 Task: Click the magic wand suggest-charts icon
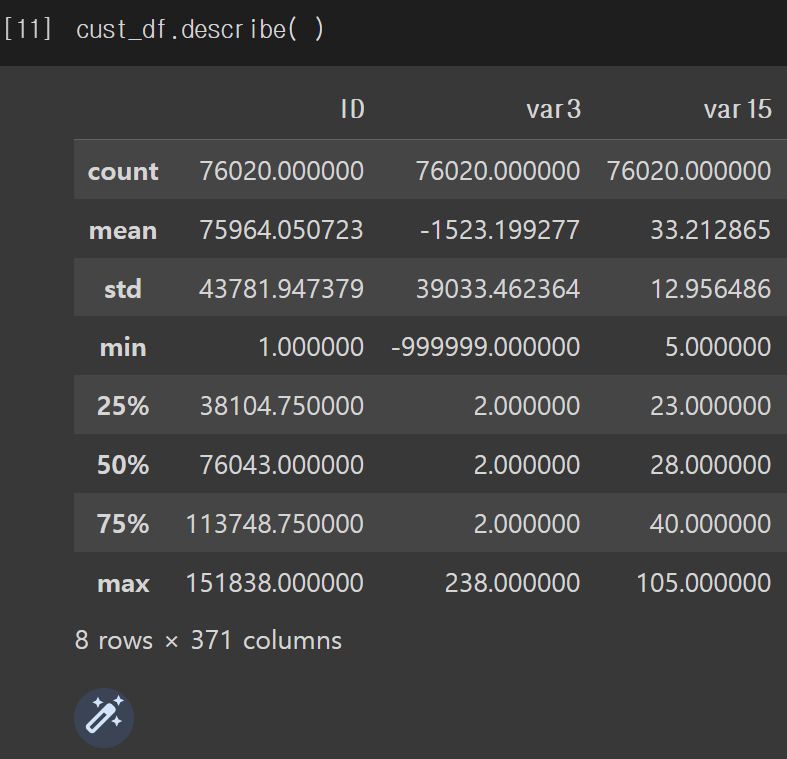(104, 717)
